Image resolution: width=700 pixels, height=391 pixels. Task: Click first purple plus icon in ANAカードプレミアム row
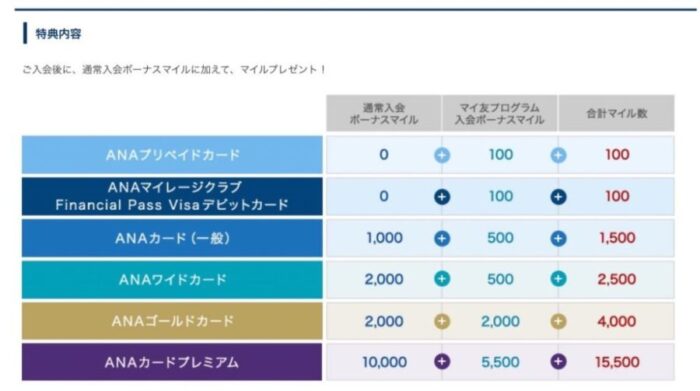click(x=442, y=362)
